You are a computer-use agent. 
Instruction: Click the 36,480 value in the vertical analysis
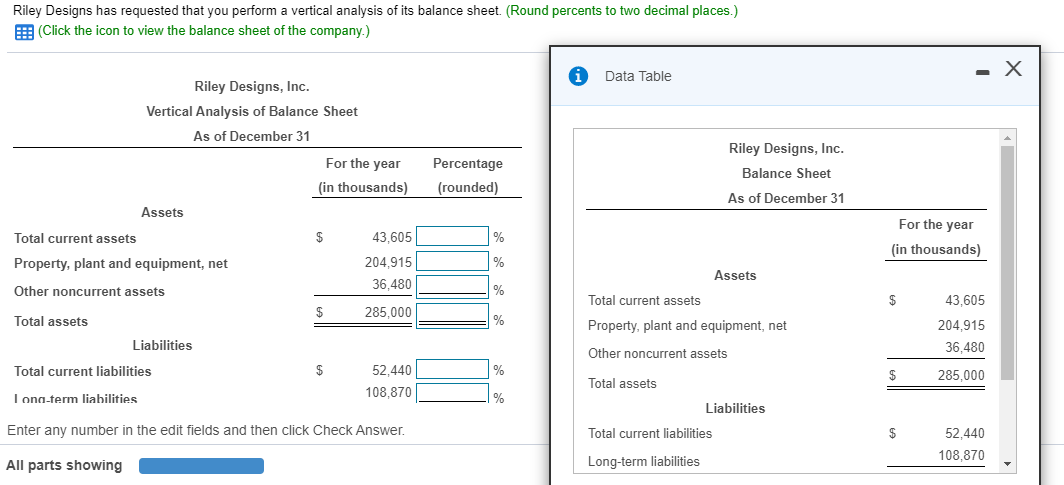tap(392, 285)
